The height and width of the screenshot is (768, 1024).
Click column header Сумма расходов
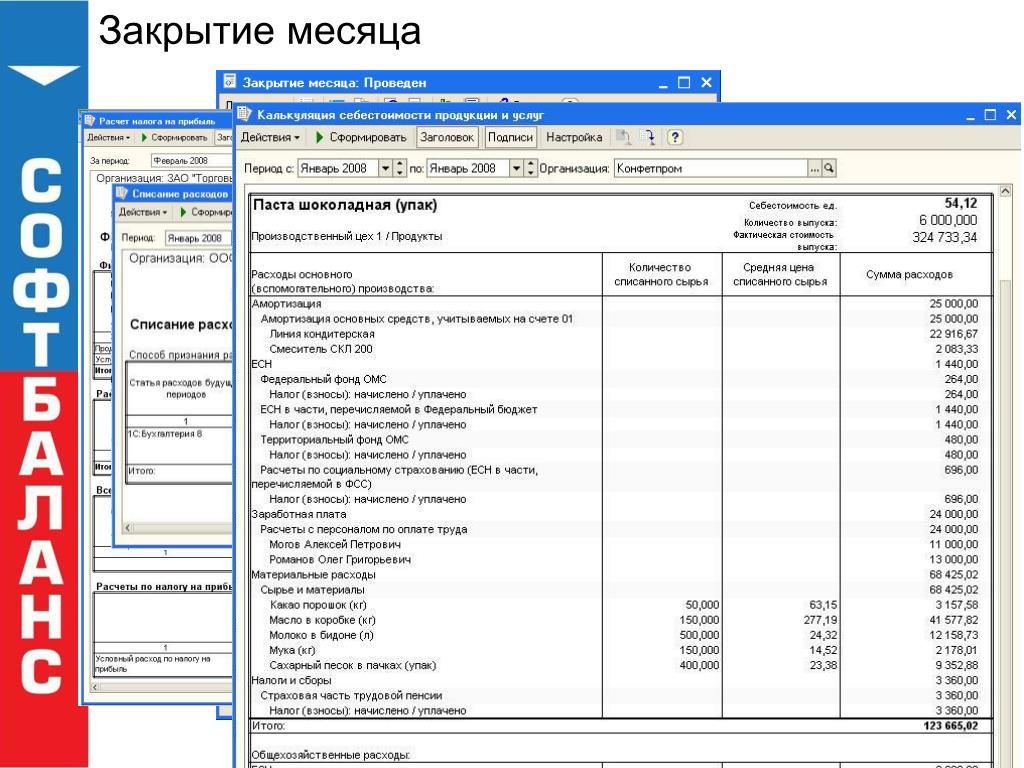tap(909, 274)
